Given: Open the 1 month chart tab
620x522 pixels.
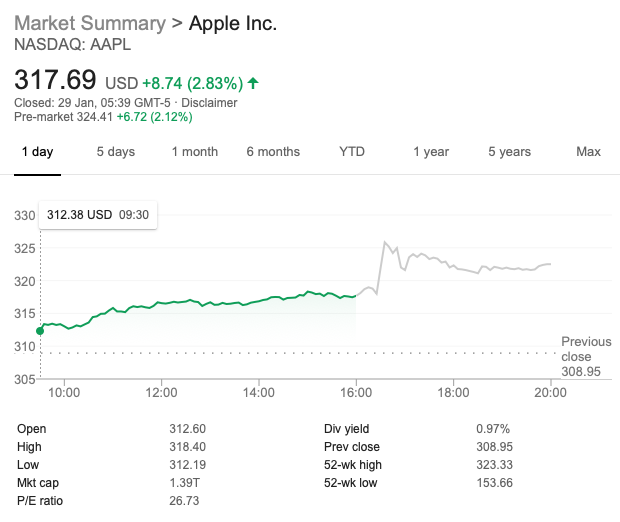Looking at the screenshot, I should (194, 152).
